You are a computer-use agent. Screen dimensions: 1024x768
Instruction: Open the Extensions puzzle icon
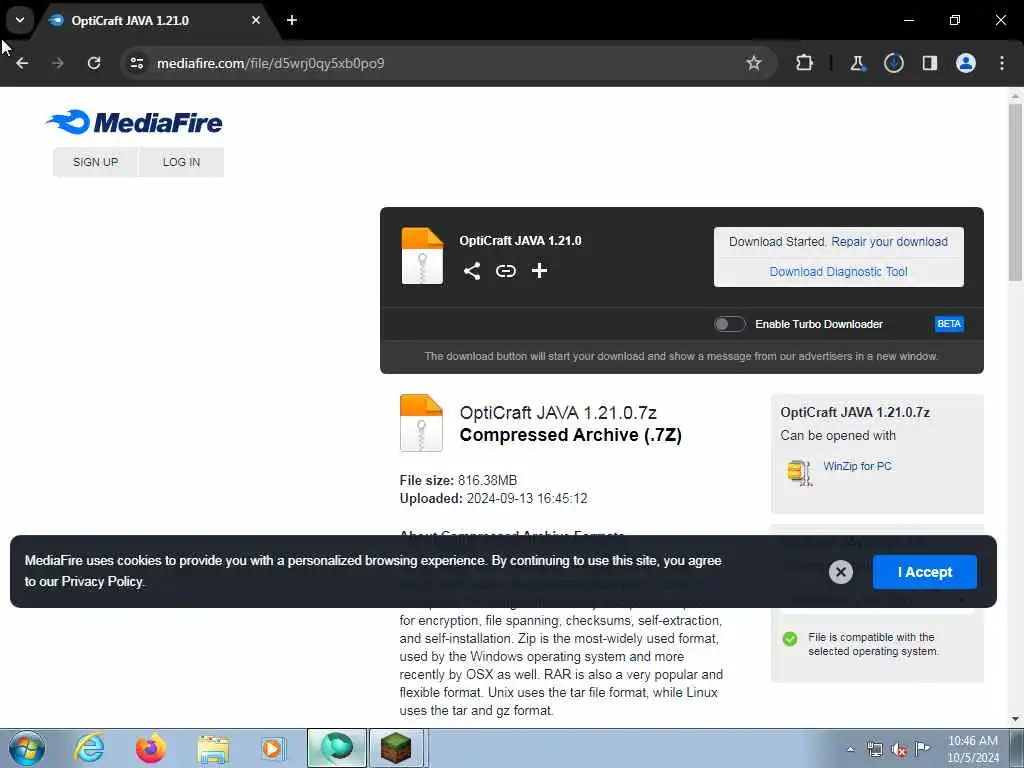805,63
